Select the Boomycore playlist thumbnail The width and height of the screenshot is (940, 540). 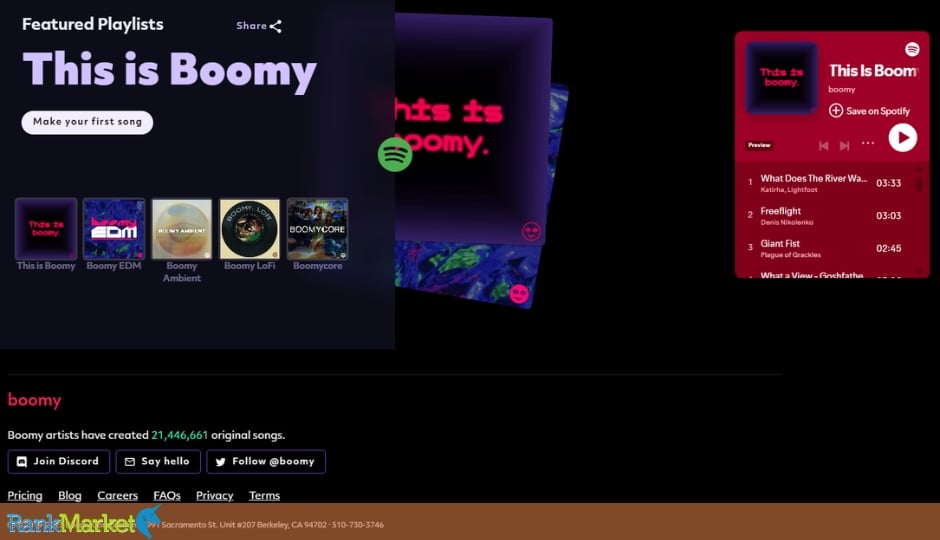pos(317,228)
